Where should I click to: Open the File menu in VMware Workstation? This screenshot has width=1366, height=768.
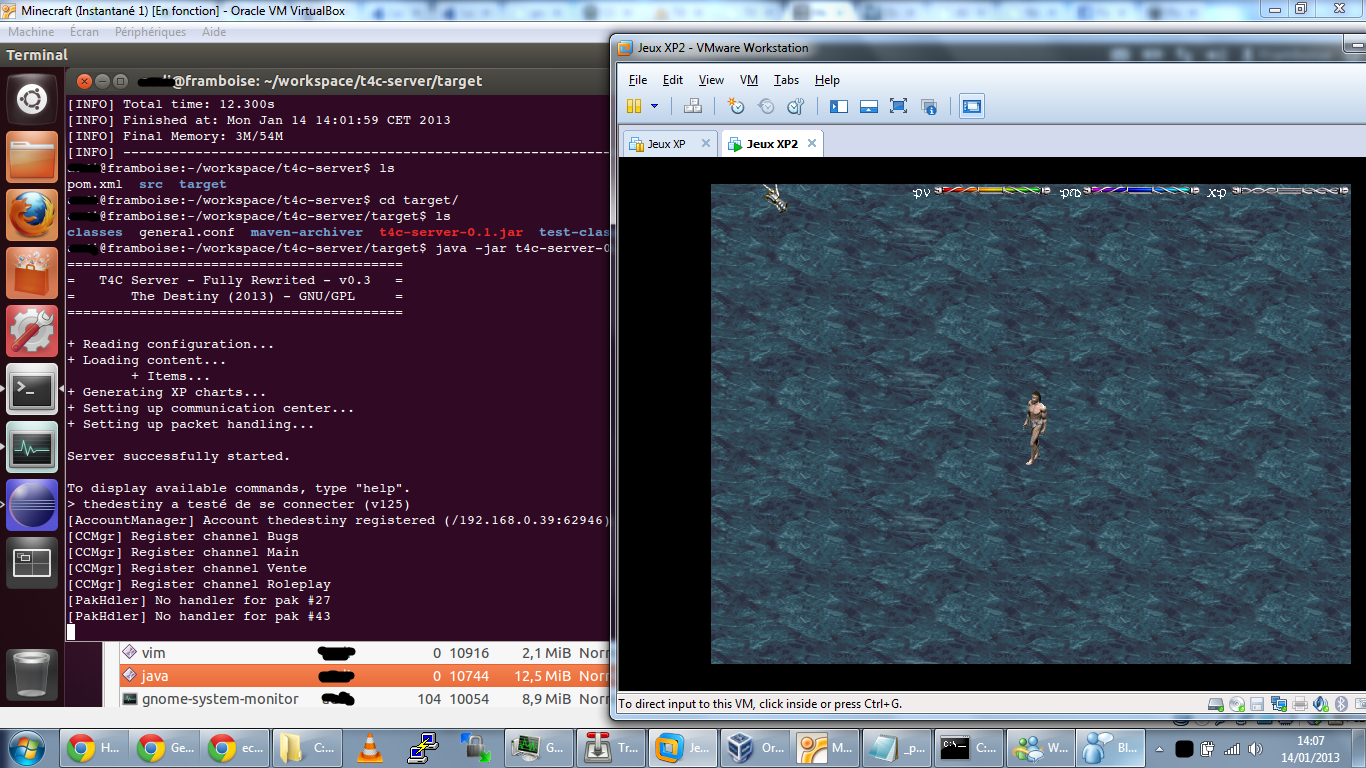click(638, 80)
